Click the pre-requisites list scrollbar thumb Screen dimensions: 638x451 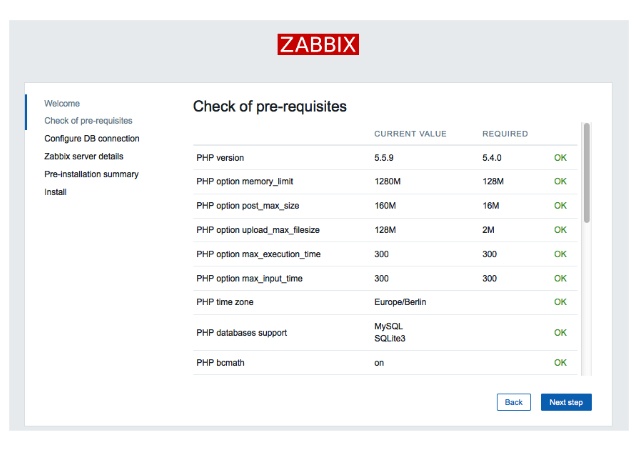[586, 173]
